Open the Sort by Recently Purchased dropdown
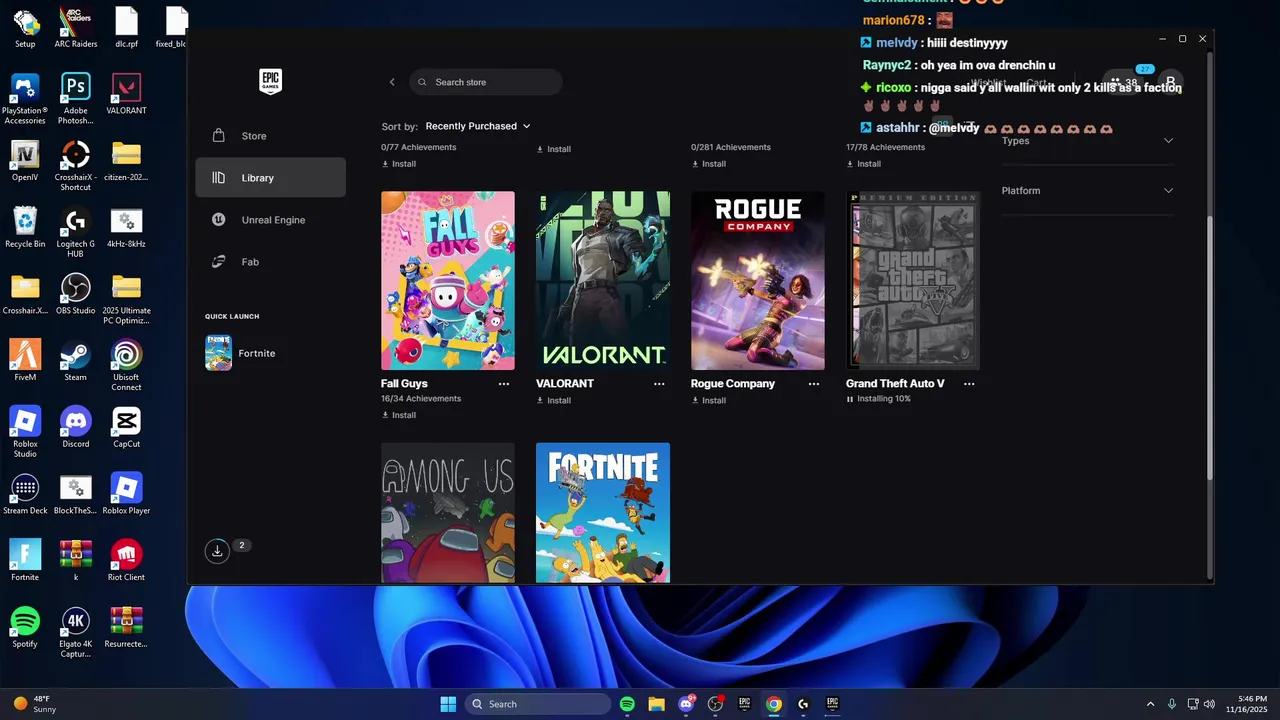The image size is (1280, 720). pos(478,126)
